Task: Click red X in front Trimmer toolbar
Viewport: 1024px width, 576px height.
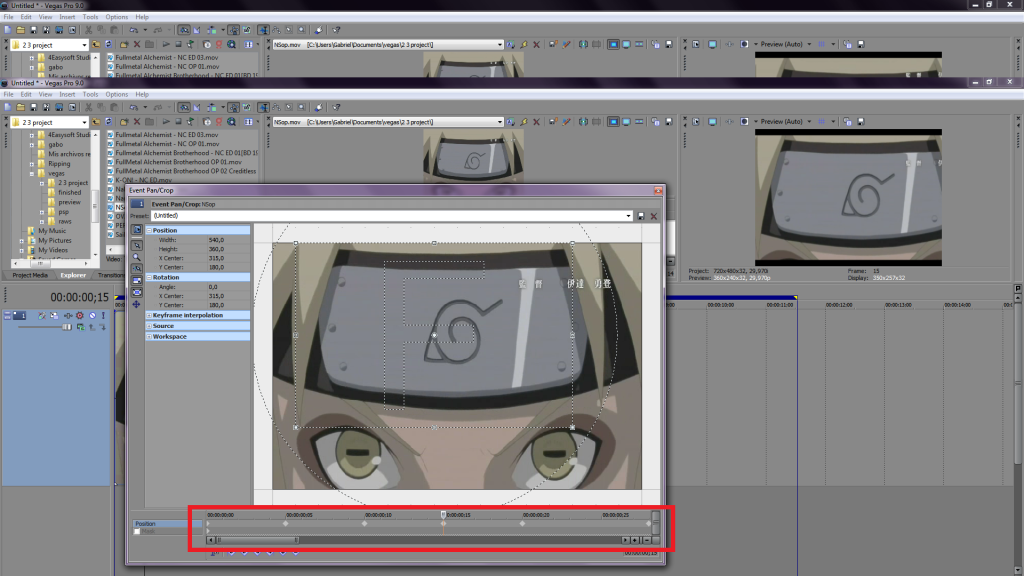Action: pos(537,122)
